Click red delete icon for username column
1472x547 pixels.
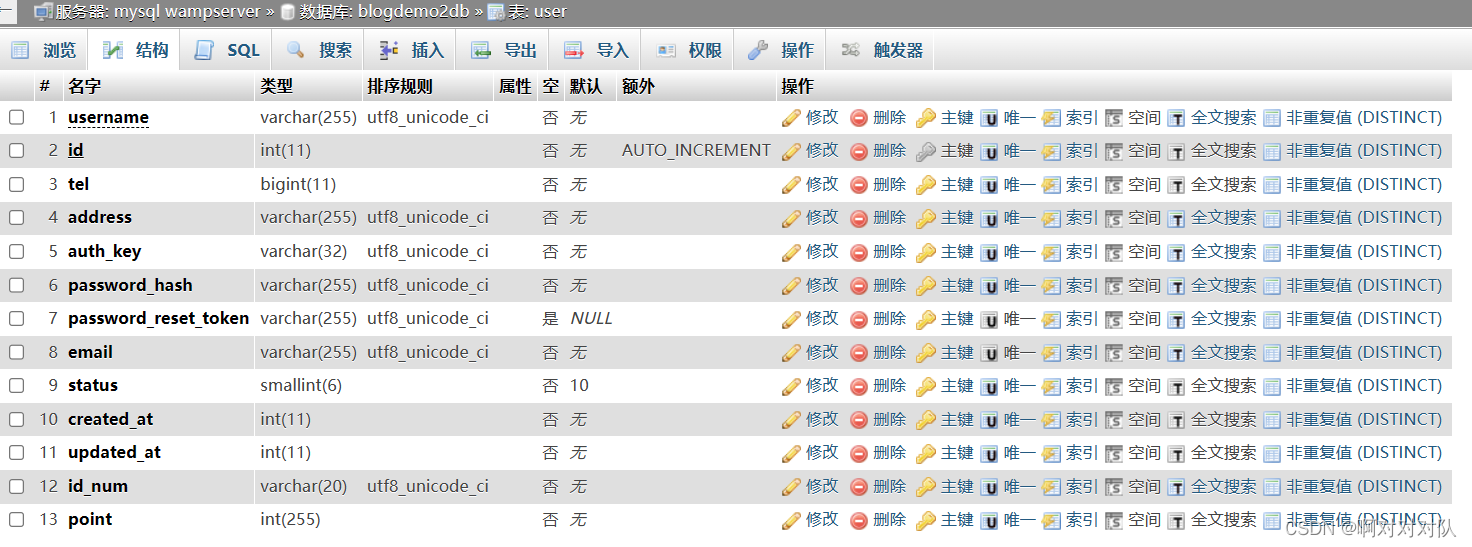859,118
